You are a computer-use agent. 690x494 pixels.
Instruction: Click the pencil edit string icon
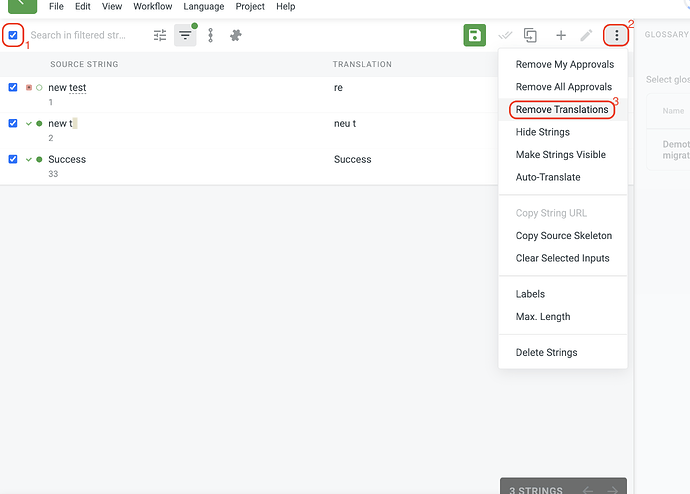coord(586,35)
